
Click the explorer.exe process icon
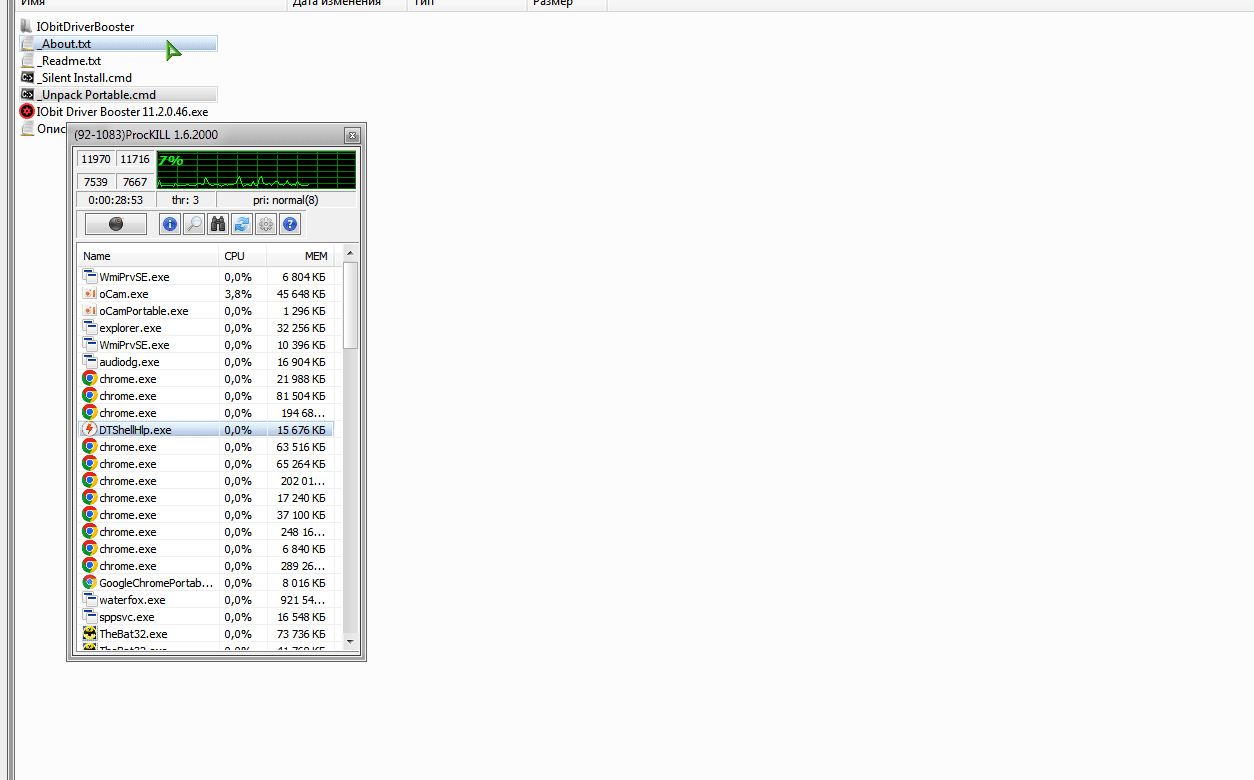click(x=89, y=328)
